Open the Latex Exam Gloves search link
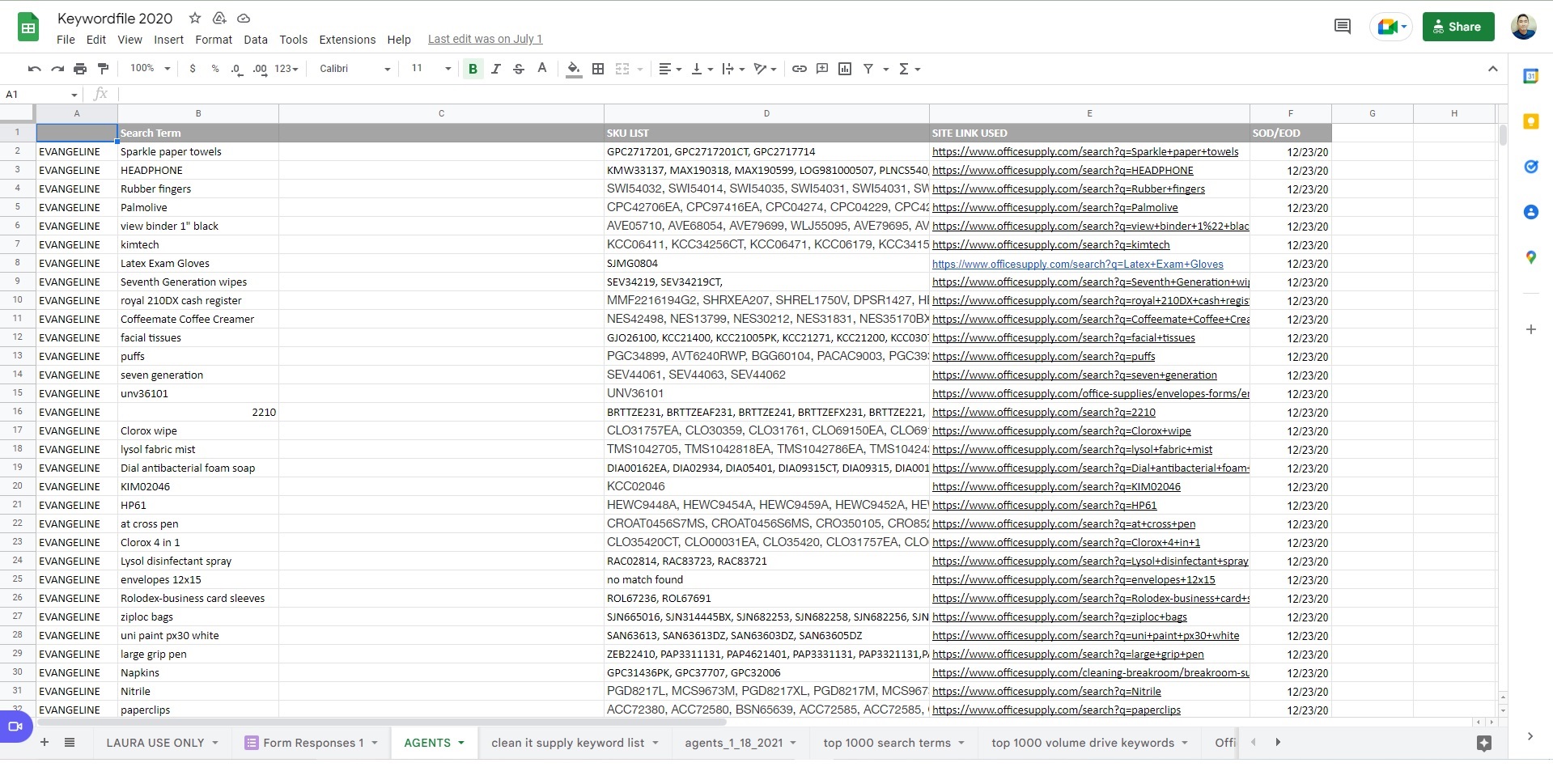Screen dimensions: 1553x784 click(x=1078, y=264)
